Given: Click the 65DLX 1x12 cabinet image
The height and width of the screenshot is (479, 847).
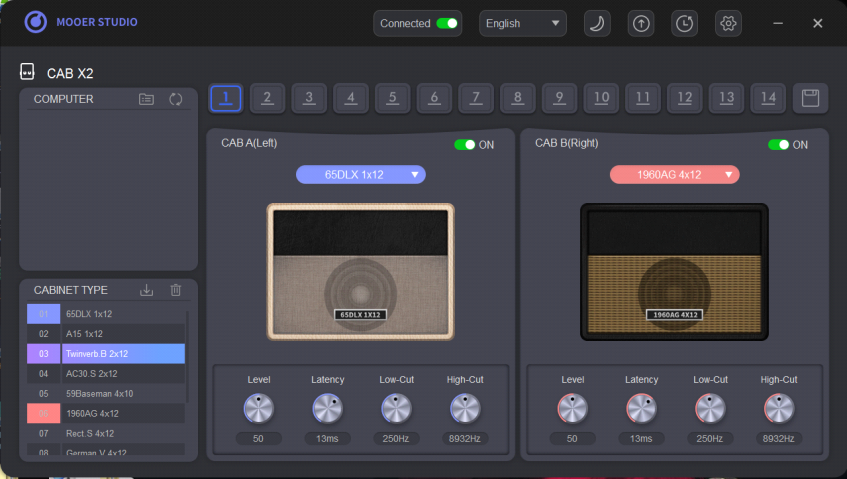Looking at the screenshot, I should 360,272.
